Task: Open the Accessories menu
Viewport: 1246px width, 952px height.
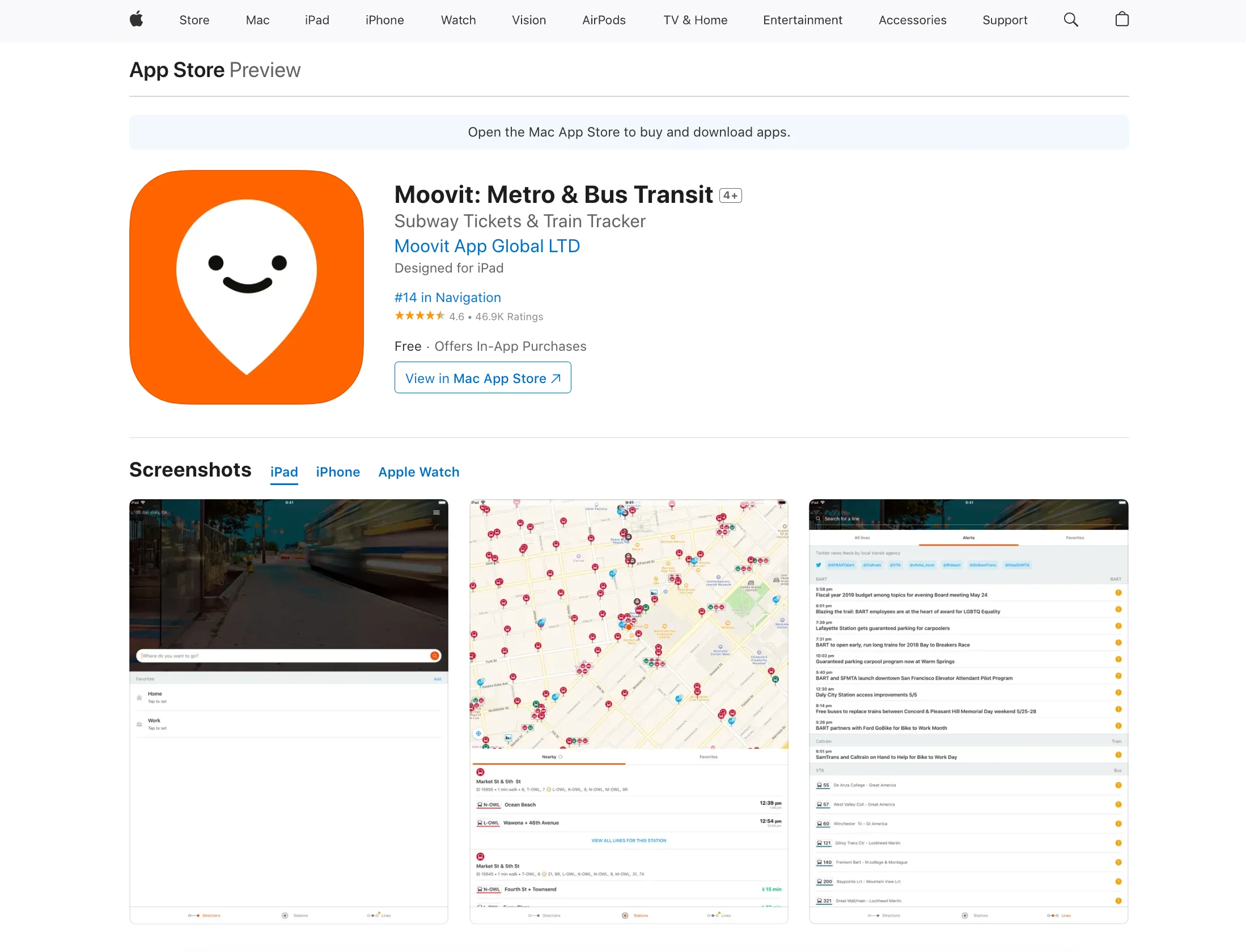Action: point(913,20)
